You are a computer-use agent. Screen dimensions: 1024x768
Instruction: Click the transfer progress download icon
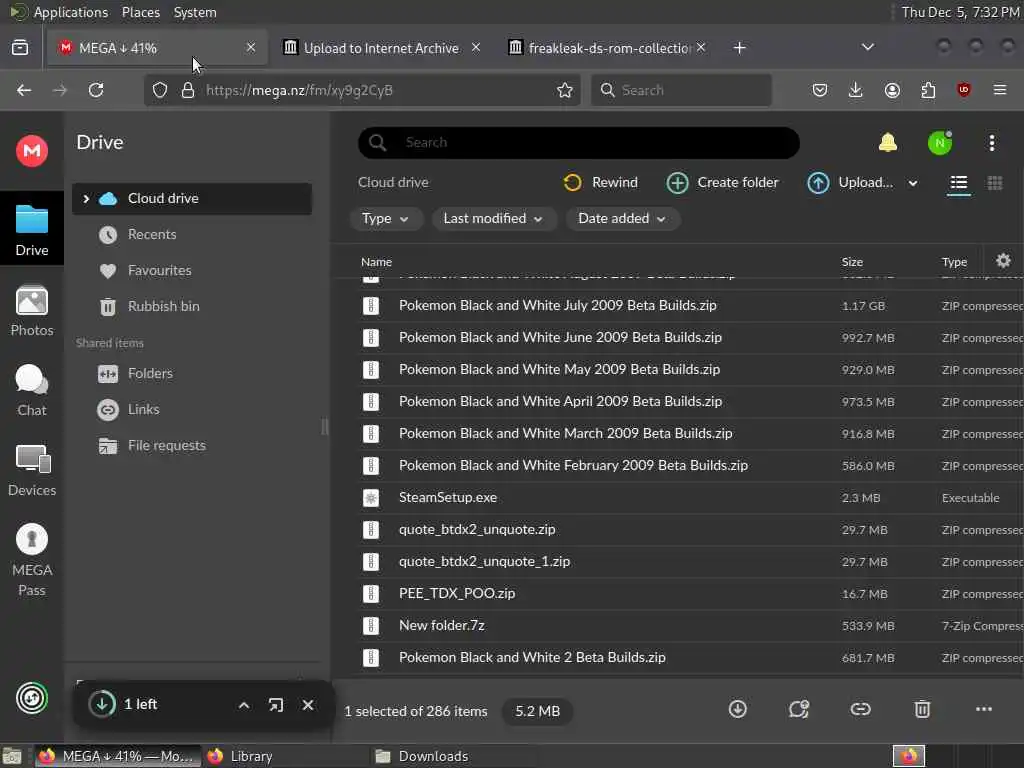102,704
